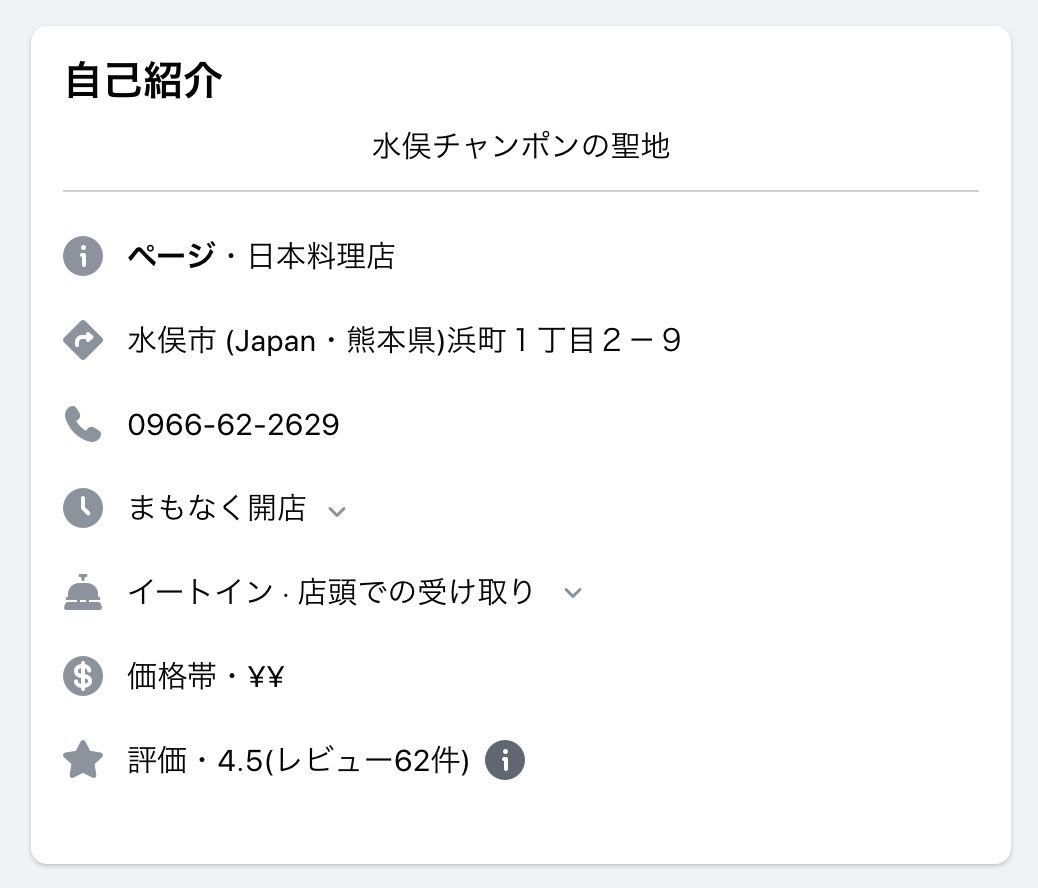Open the rating info icon beside reviews
The width and height of the screenshot is (1038, 888).
coord(505,761)
